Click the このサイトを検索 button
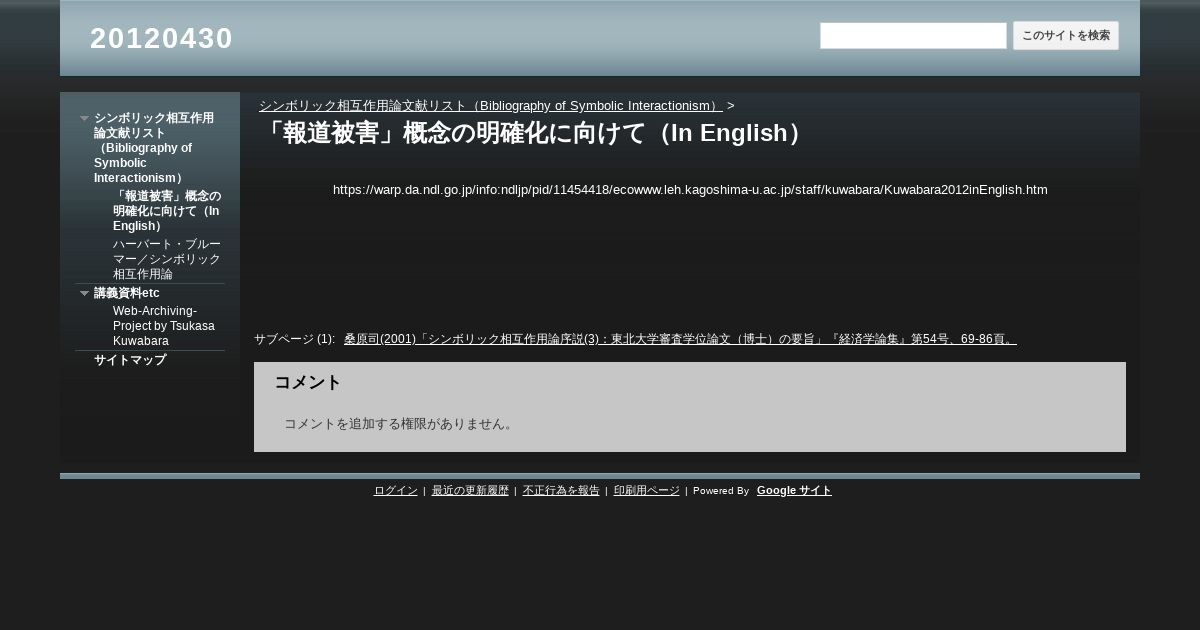 [1066, 36]
